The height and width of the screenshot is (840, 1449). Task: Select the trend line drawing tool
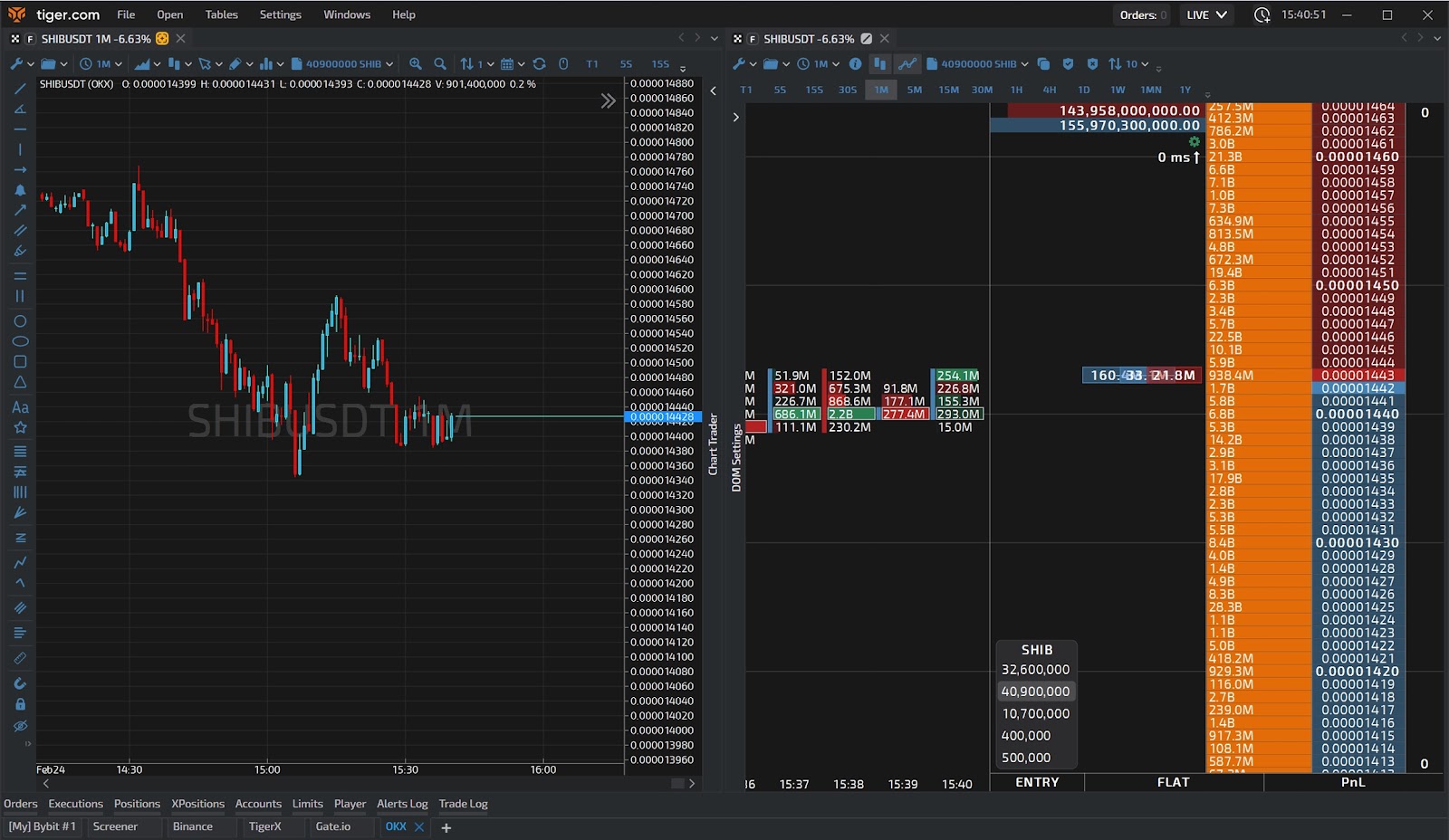tap(20, 89)
